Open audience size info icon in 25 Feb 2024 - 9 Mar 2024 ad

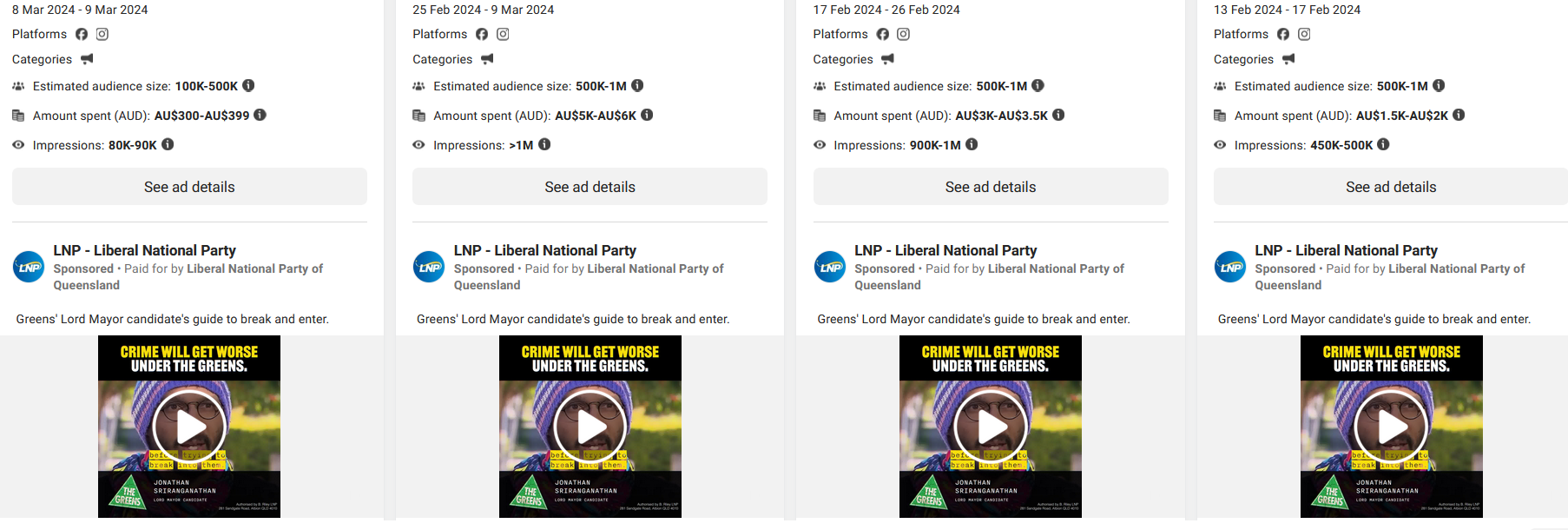point(637,85)
